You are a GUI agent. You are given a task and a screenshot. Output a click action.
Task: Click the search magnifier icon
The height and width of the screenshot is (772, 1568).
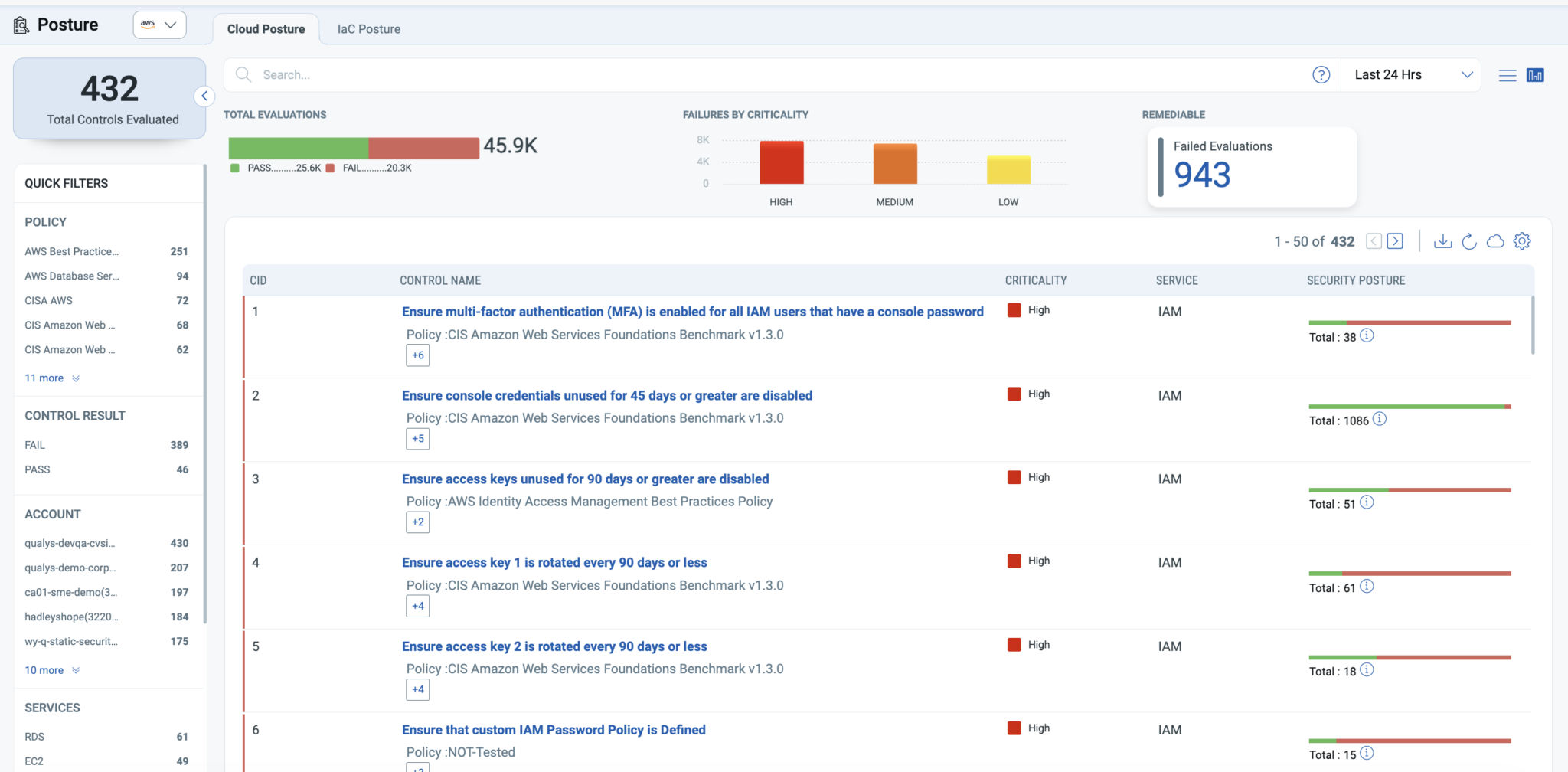(243, 74)
